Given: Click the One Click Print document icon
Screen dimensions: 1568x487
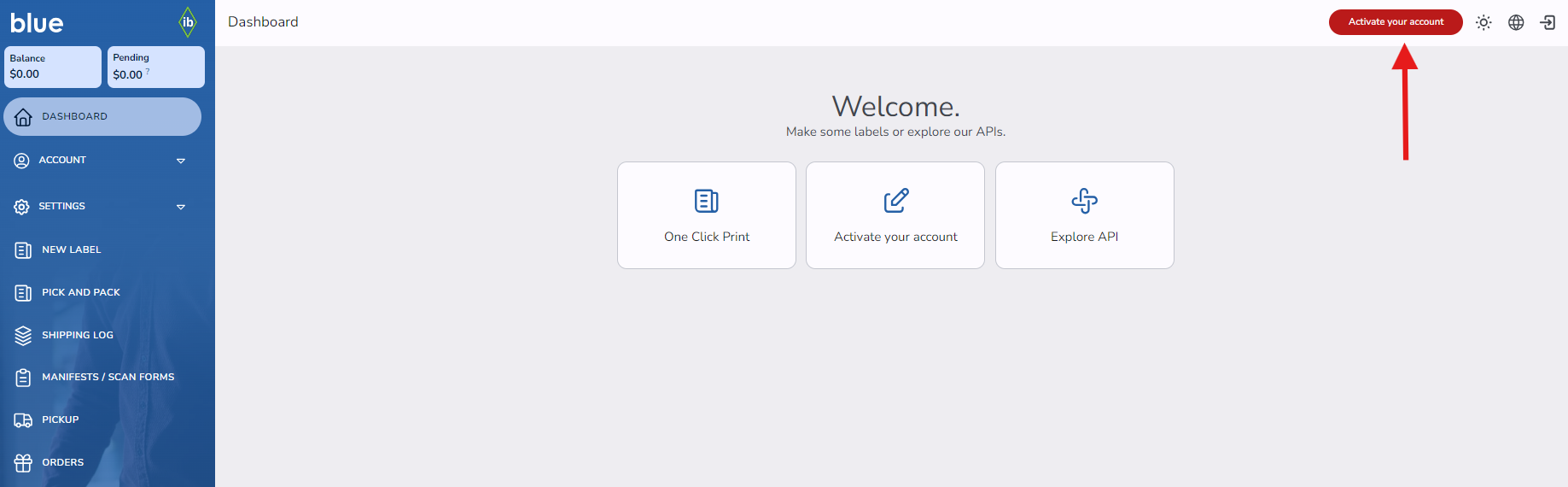Looking at the screenshot, I should coord(707,201).
